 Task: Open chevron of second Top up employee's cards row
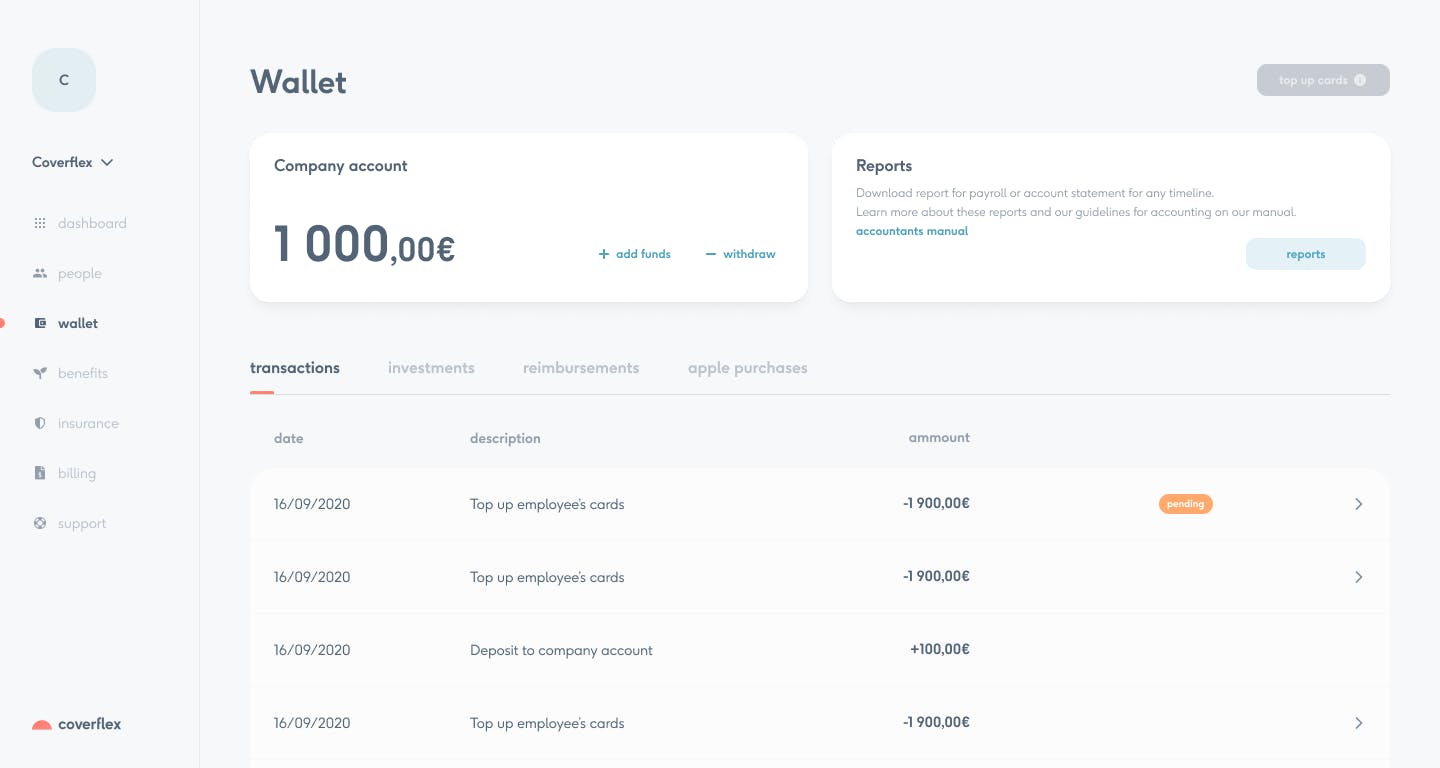click(1359, 577)
